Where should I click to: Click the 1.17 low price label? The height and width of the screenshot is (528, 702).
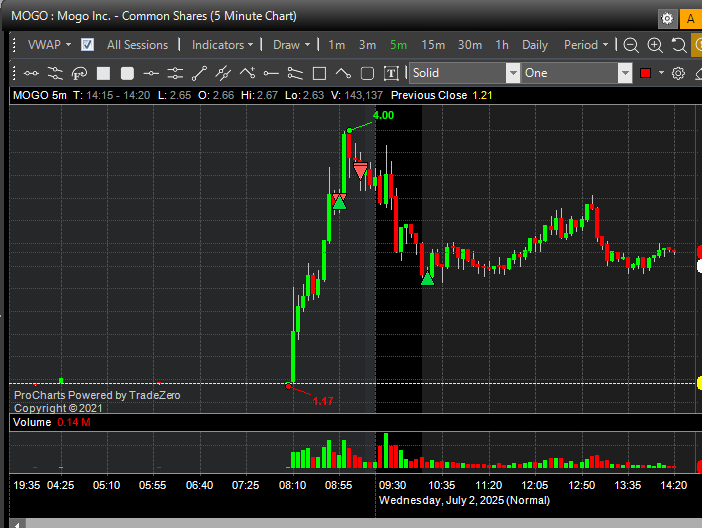[322, 401]
